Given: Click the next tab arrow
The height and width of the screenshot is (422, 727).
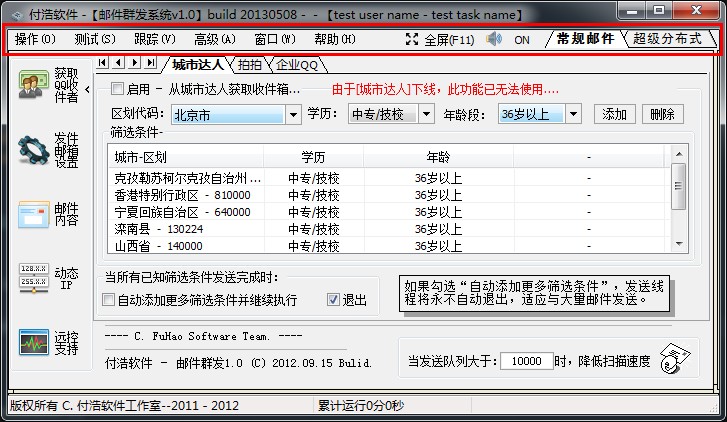Looking at the screenshot, I should click(x=135, y=63).
